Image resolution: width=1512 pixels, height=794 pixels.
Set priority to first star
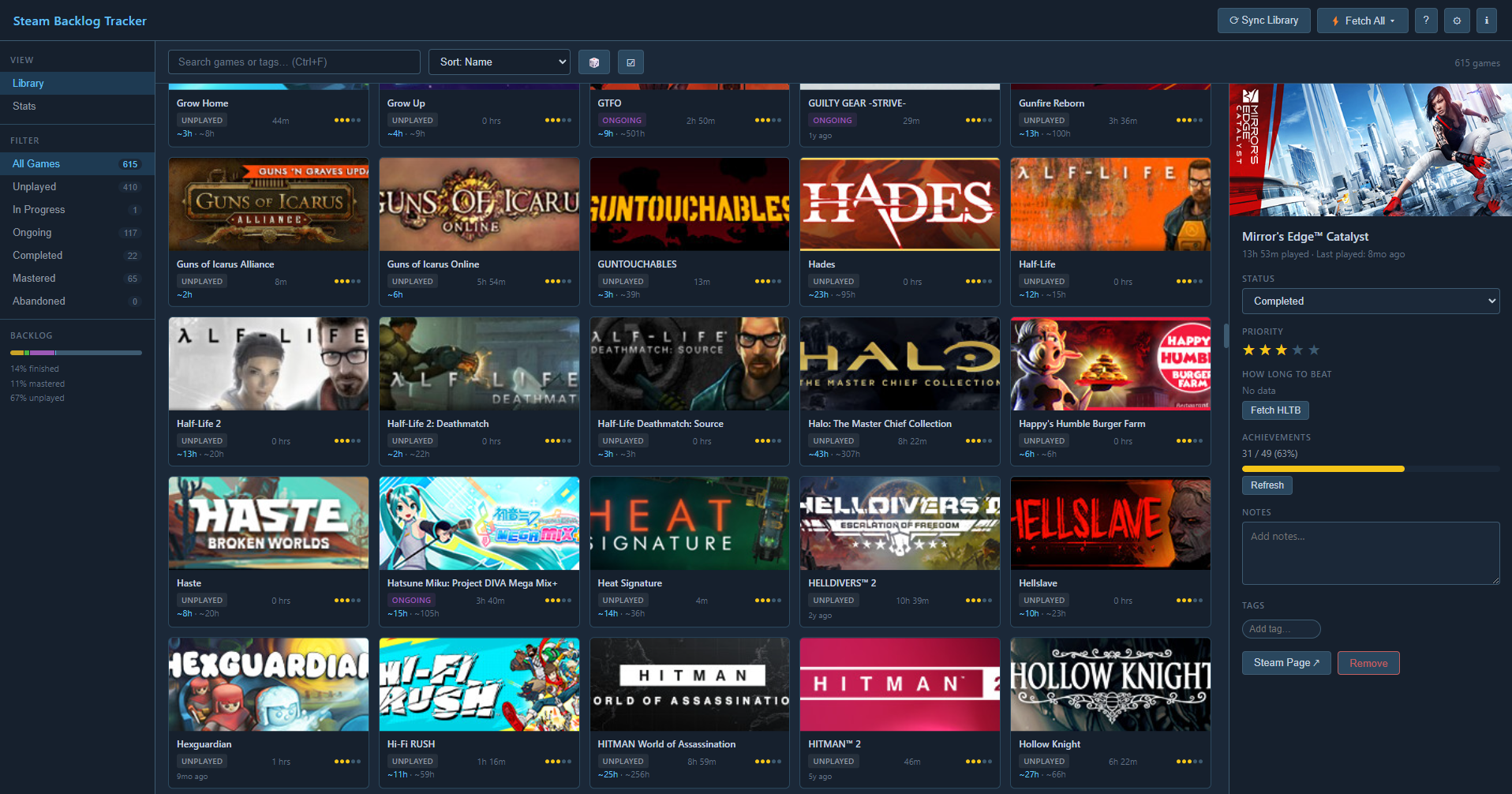[1248, 350]
